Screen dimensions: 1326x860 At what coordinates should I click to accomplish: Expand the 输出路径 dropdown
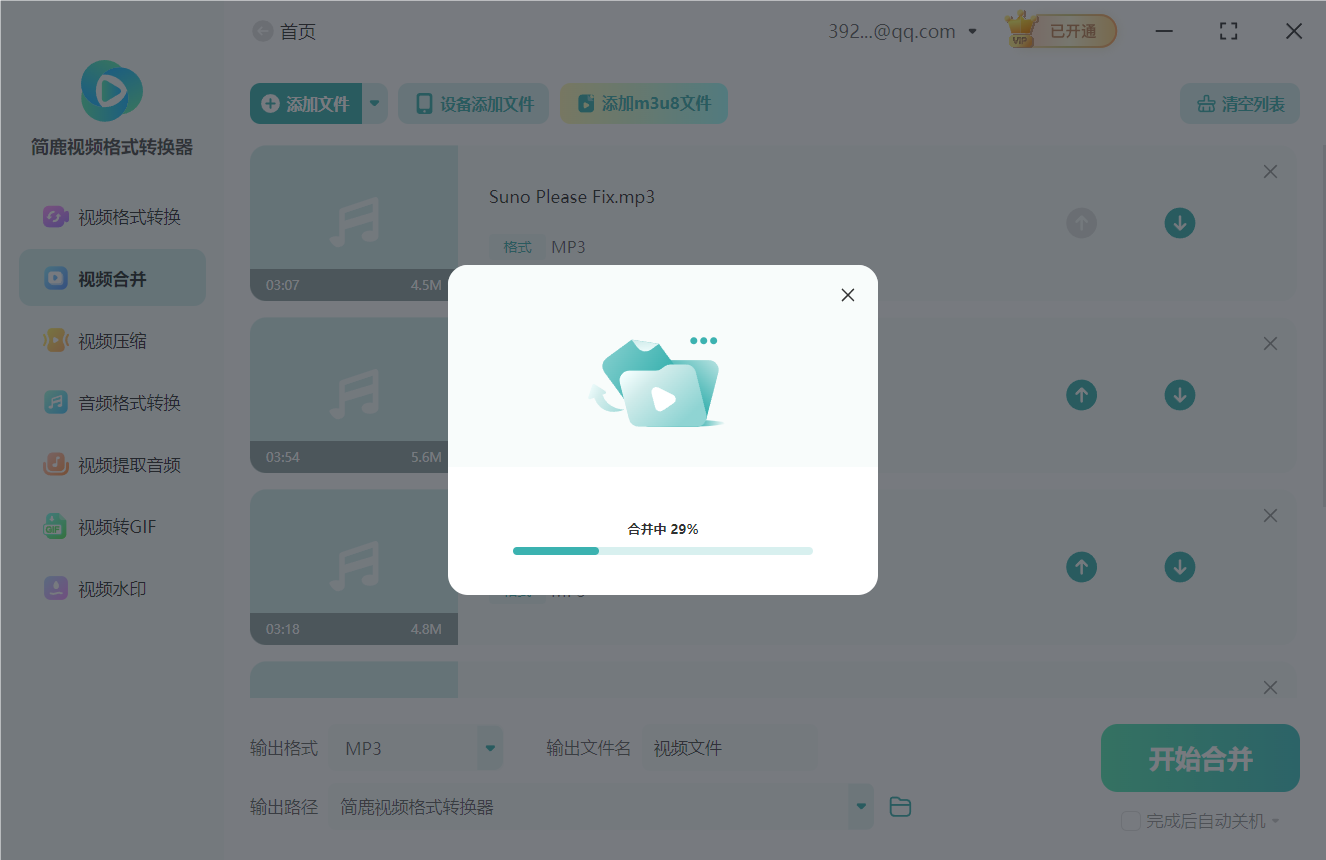tap(860, 807)
